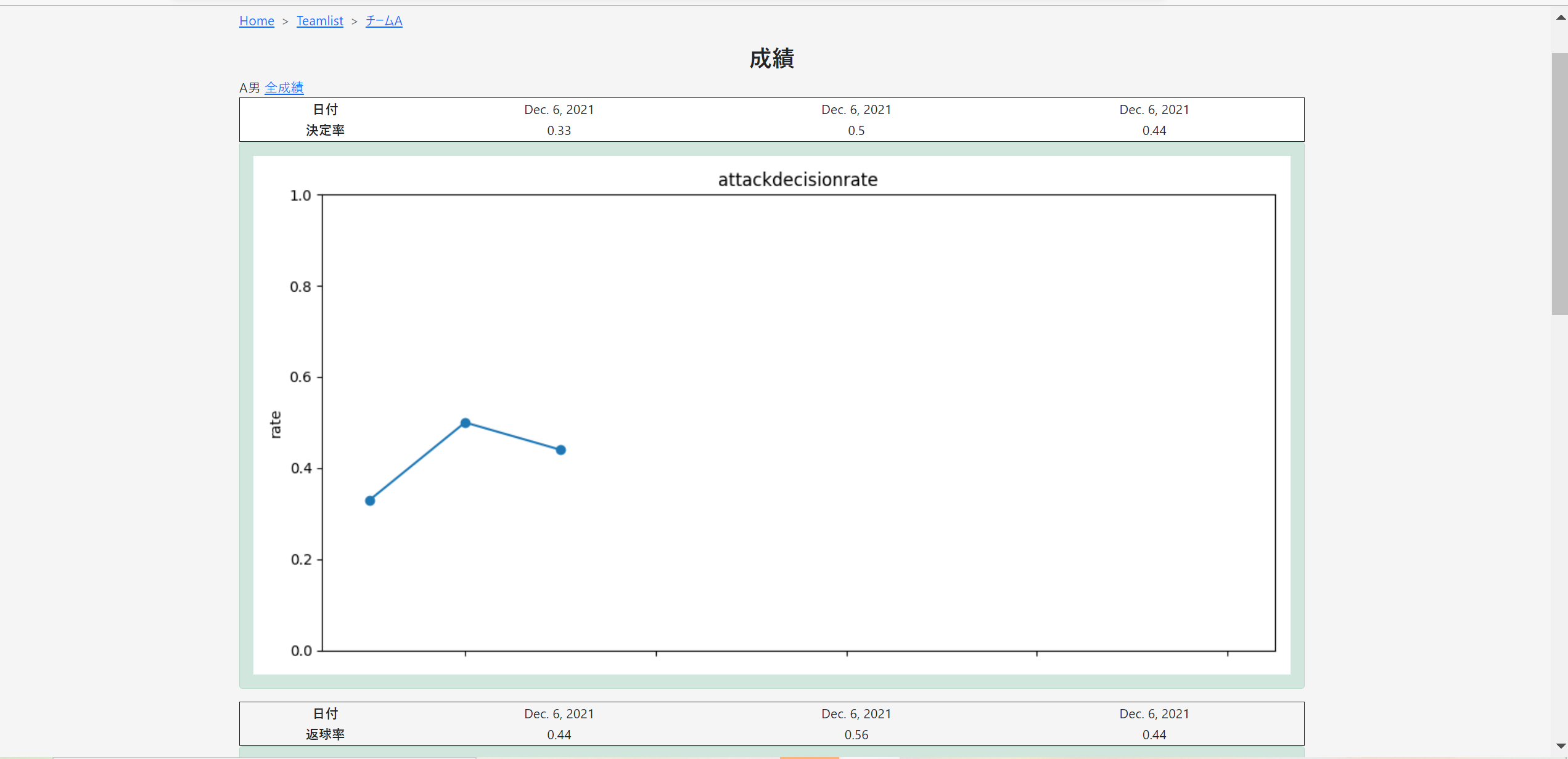Click the vertical scrollbar thumb
1568x759 pixels.
pyautogui.click(x=1559, y=184)
